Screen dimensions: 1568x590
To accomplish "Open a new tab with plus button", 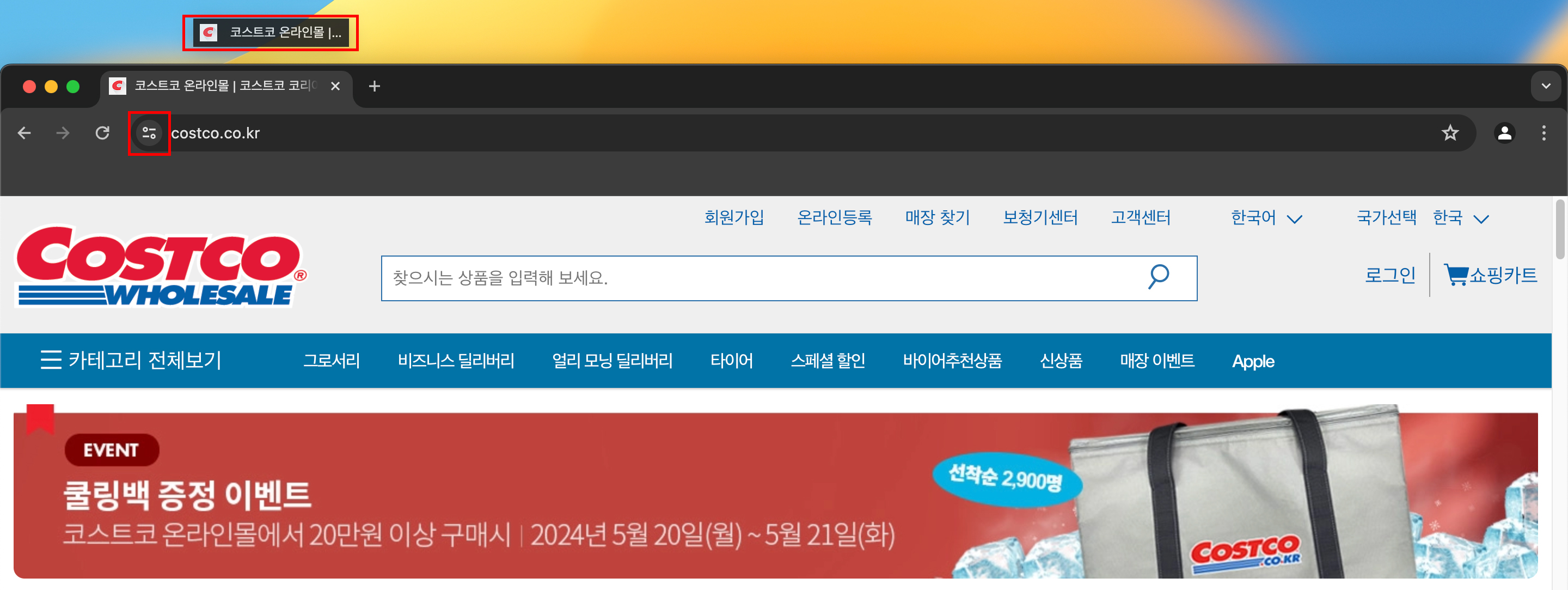I will point(375,87).
